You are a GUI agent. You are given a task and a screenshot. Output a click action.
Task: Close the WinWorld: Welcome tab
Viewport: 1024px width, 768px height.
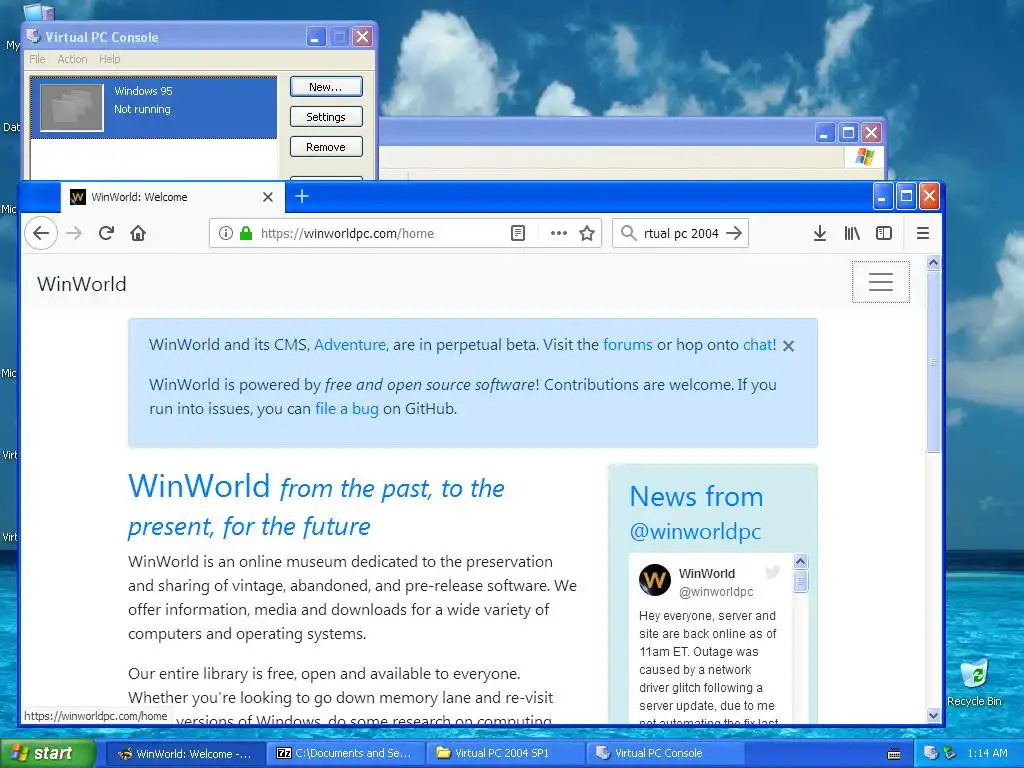coord(268,197)
